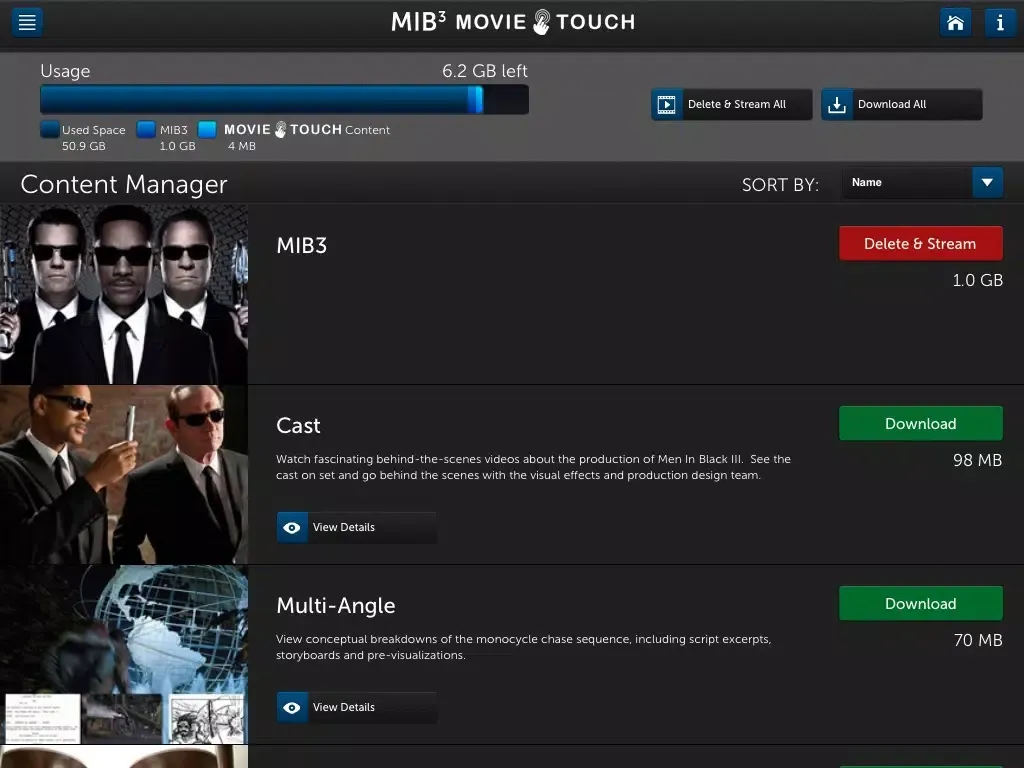Click the Cast description text
This screenshot has height=768, width=1024.
533,467
